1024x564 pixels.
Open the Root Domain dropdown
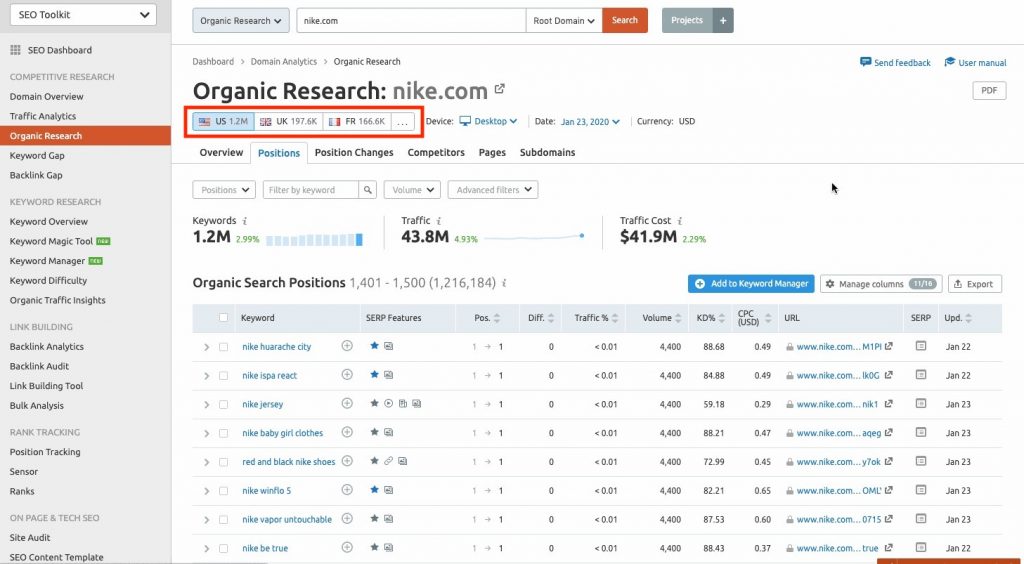point(564,20)
